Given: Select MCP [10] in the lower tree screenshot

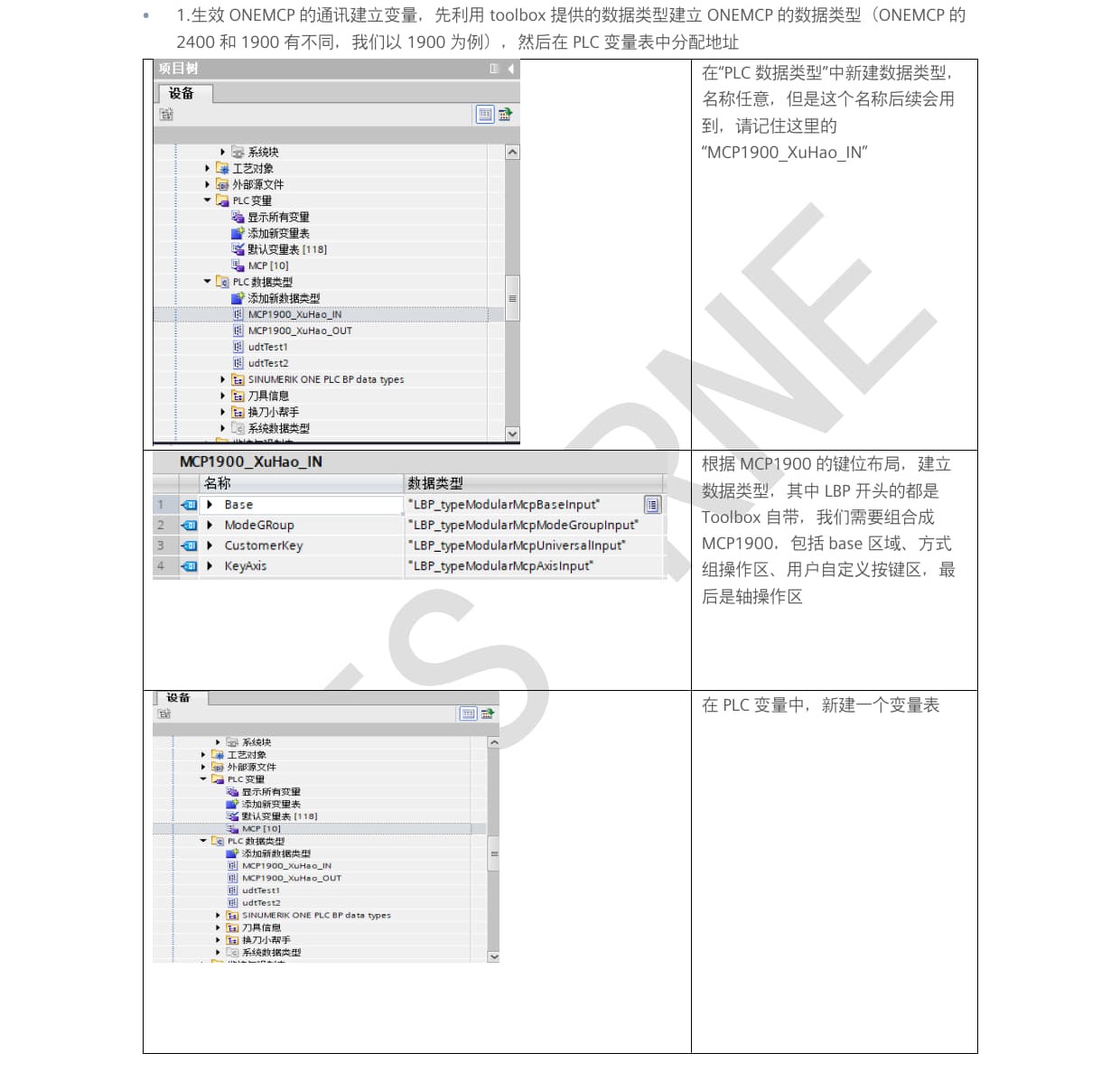Looking at the screenshot, I should 261,828.
